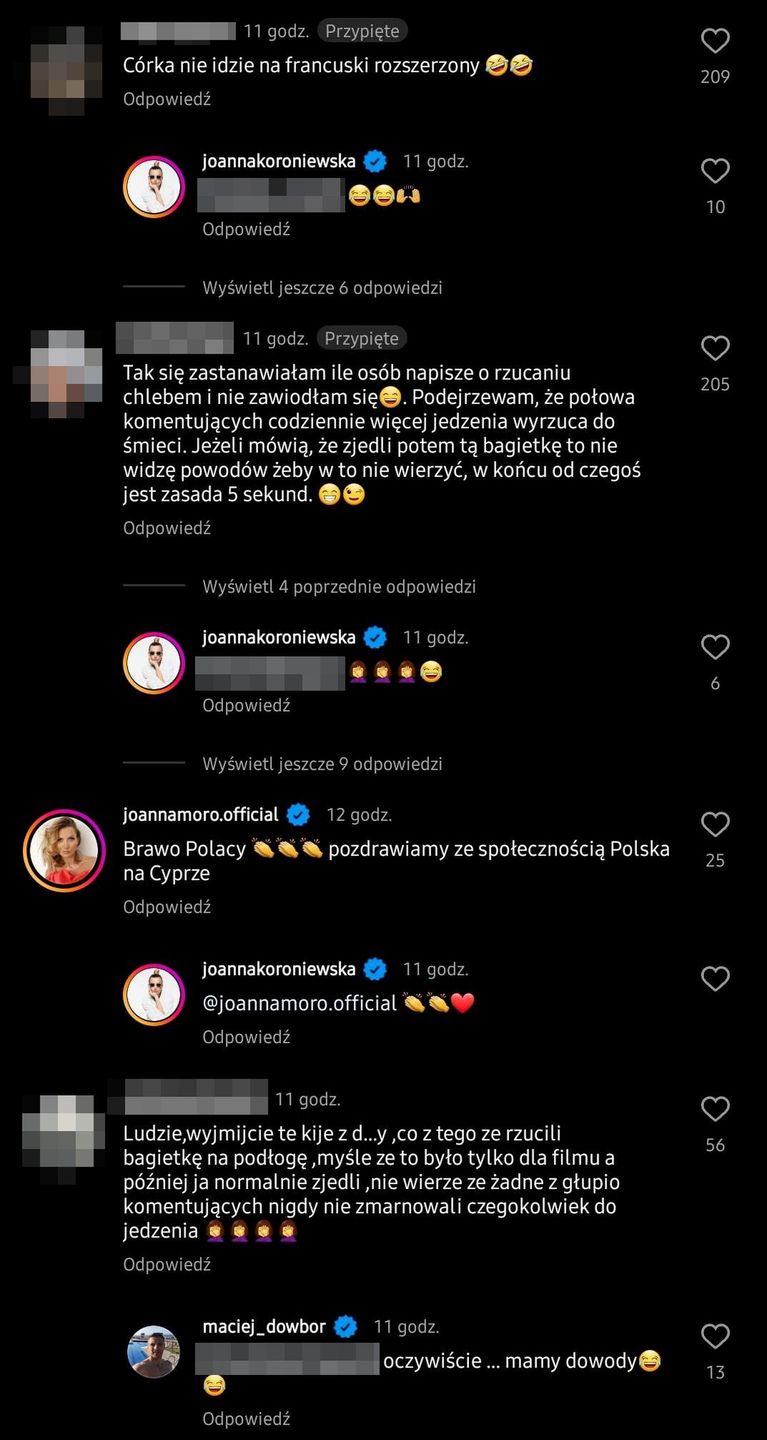Expand Wyświetl 4 poprzednie odpowiedzi
This screenshot has width=767, height=1440.
(x=339, y=587)
